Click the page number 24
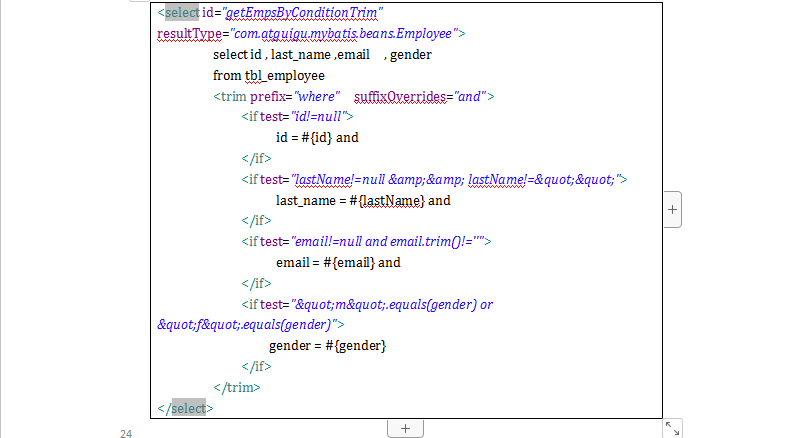This screenshot has width=794, height=438. [x=126, y=433]
